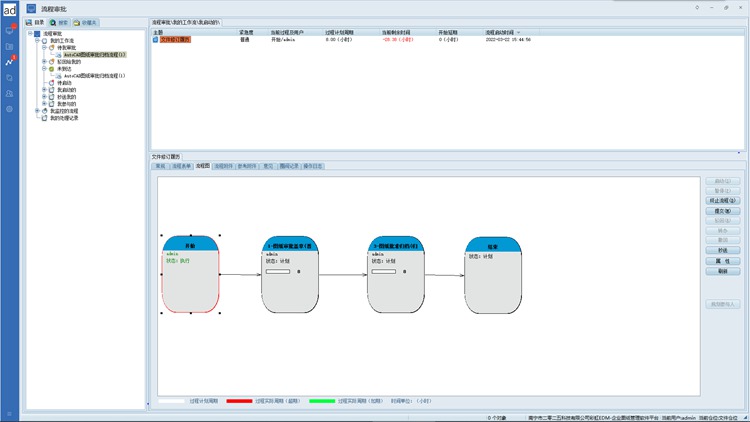Image resolution: width=750 pixels, height=422 pixels.
Task: Click the 'ad' logo in the sidebar
Action: point(9,10)
